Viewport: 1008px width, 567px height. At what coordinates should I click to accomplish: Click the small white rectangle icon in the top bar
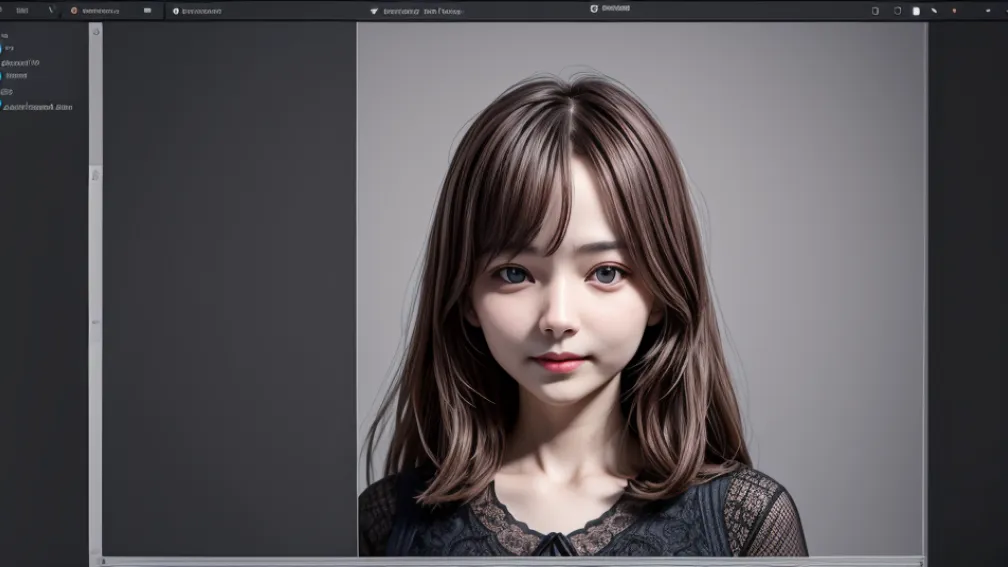(x=147, y=10)
